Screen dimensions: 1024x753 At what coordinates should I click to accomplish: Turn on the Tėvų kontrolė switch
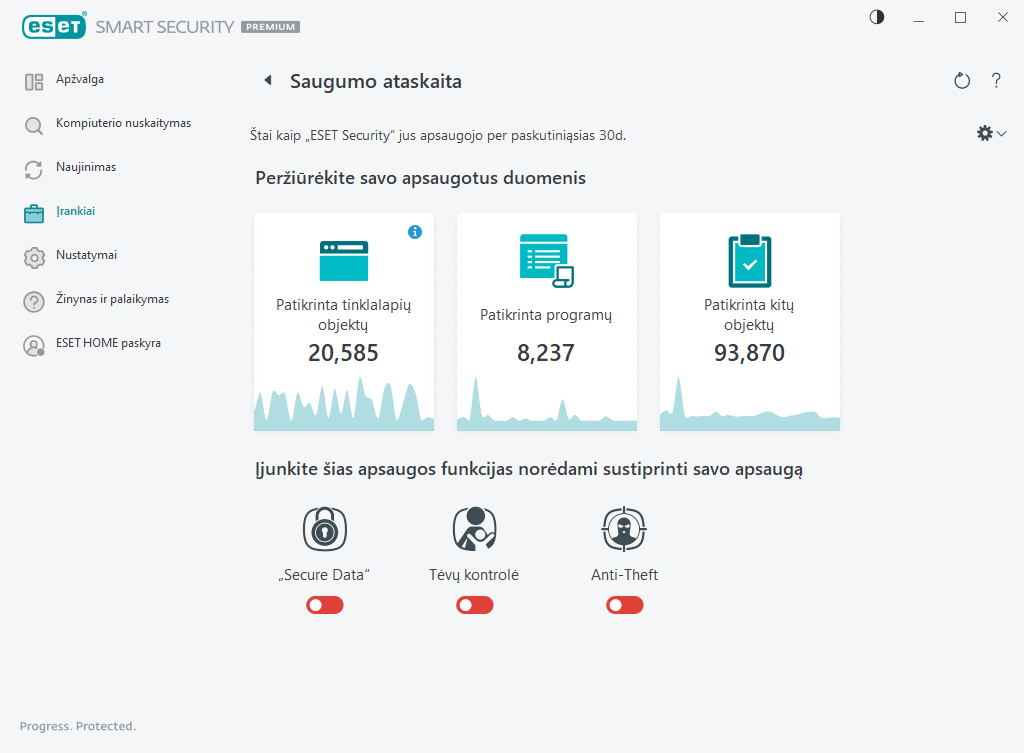click(475, 605)
